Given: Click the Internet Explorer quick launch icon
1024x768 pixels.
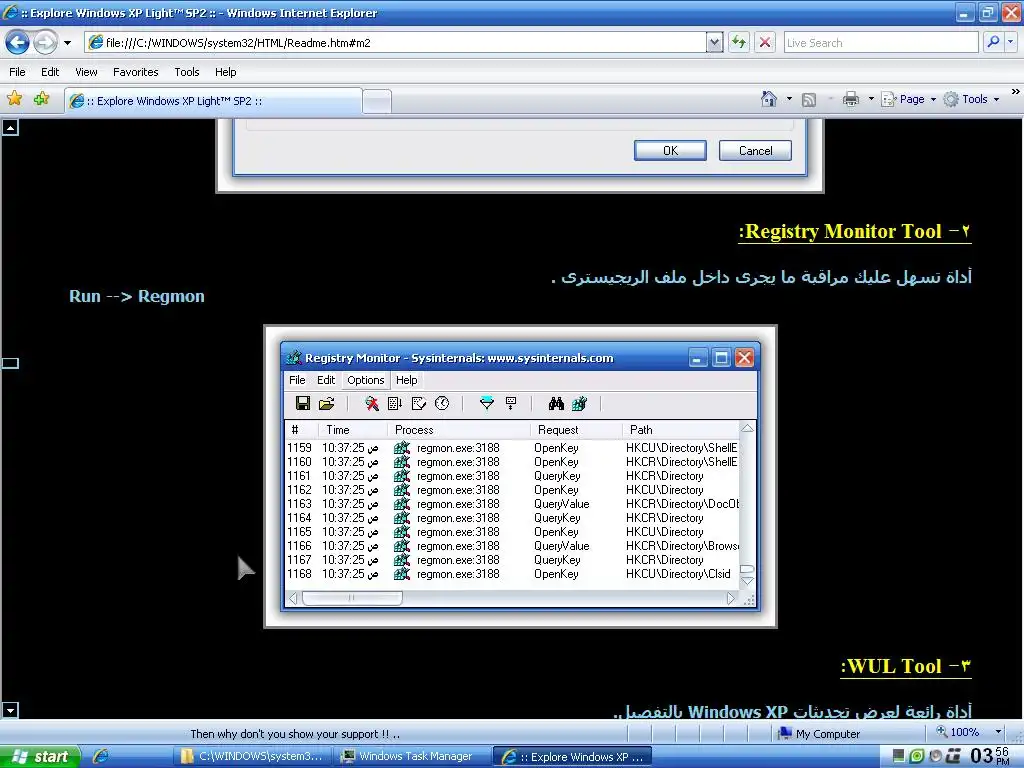Looking at the screenshot, I should pos(100,756).
